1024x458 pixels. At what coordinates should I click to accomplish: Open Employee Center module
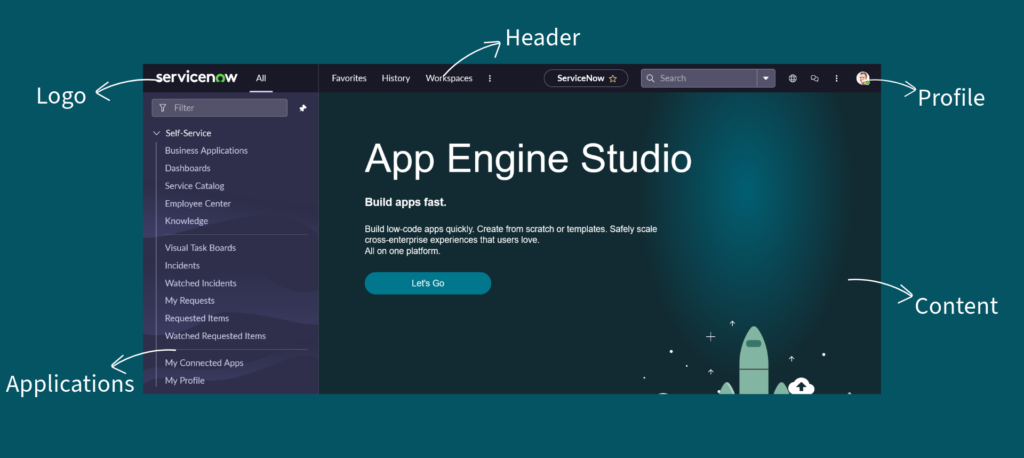(198, 204)
